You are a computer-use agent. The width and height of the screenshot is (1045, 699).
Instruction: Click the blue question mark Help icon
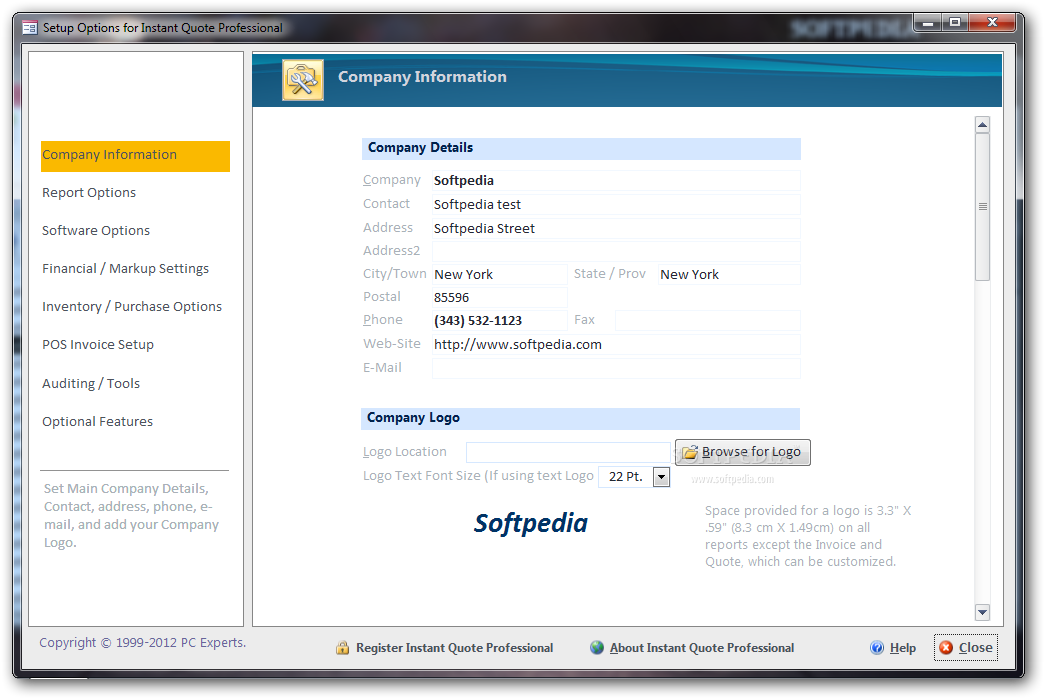tap(877, 648)
